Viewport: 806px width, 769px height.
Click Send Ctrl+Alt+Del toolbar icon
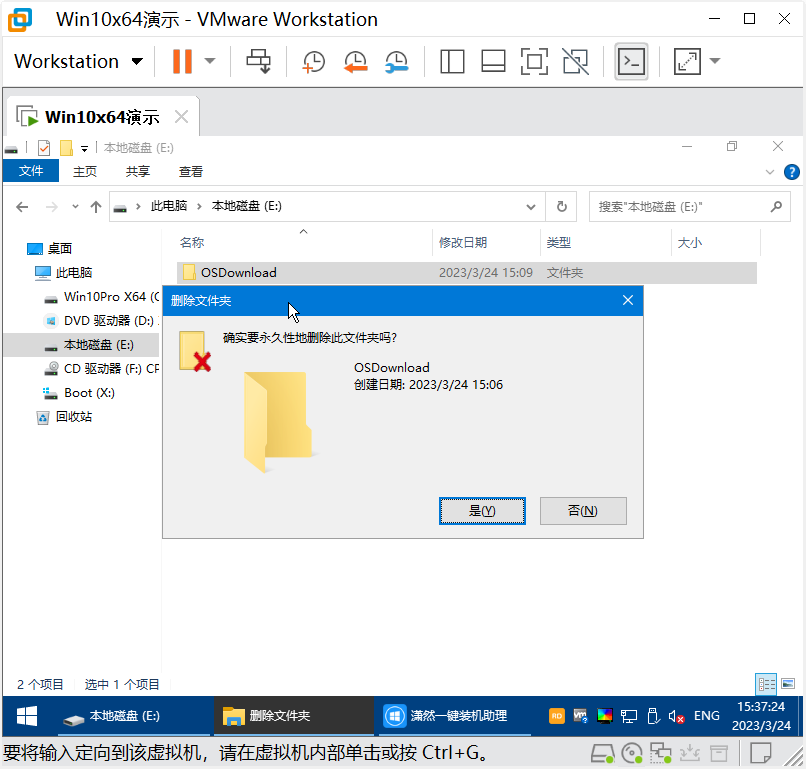[259, 61]
